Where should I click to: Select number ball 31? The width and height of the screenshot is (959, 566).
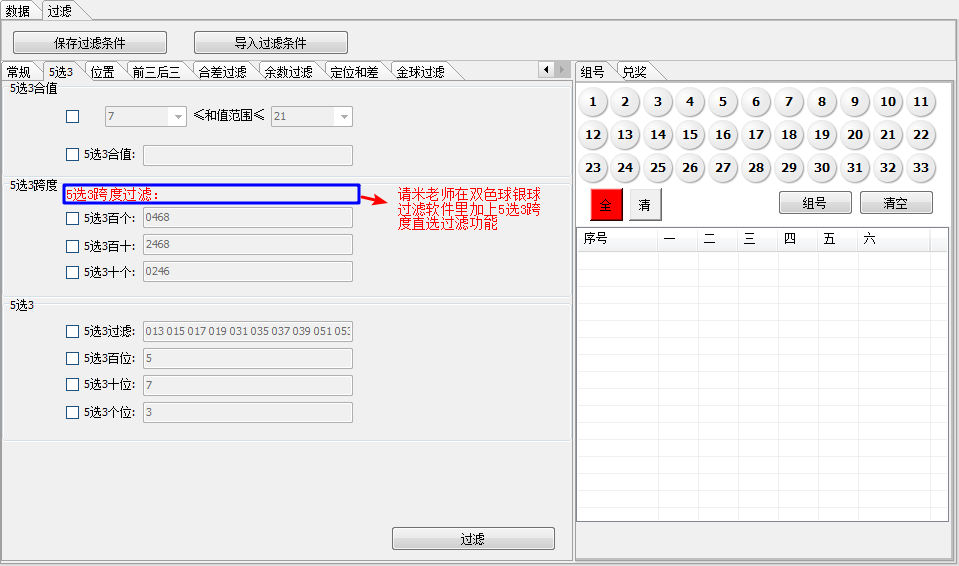click(855, 168)
